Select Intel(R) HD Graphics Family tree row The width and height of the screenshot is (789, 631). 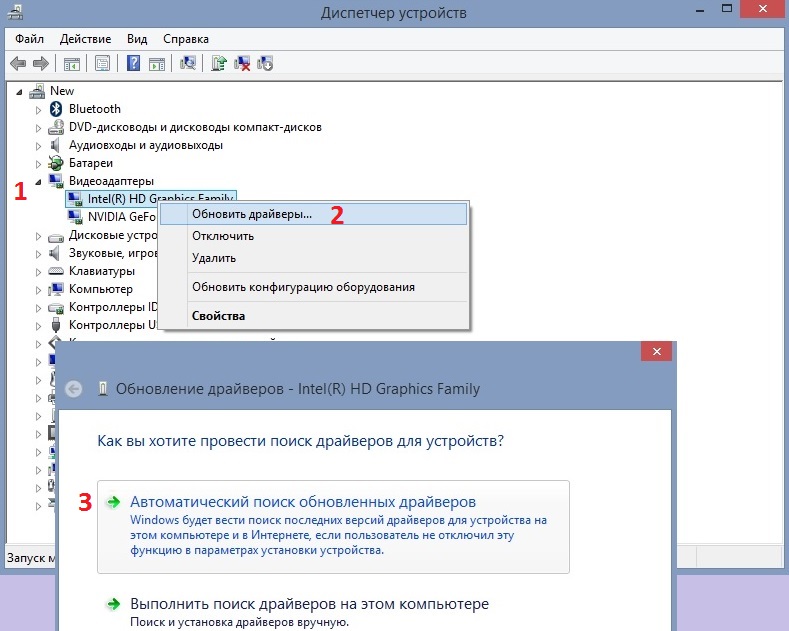[x=150, y=199]
